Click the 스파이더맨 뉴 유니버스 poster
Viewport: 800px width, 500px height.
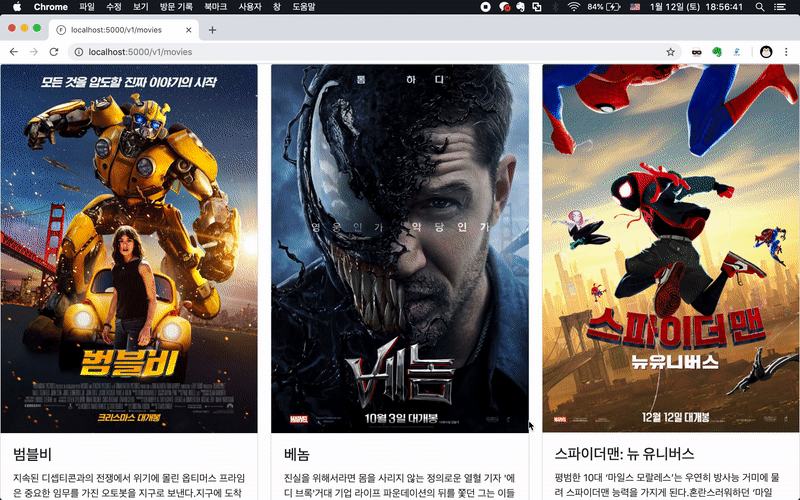click(671, 248)
